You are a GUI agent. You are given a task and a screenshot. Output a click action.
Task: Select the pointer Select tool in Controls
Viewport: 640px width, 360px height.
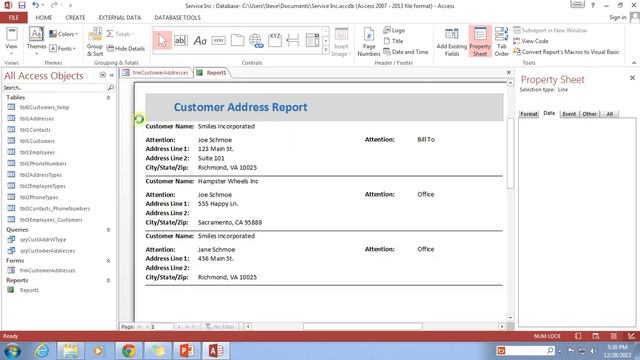[x=162, y=40]
